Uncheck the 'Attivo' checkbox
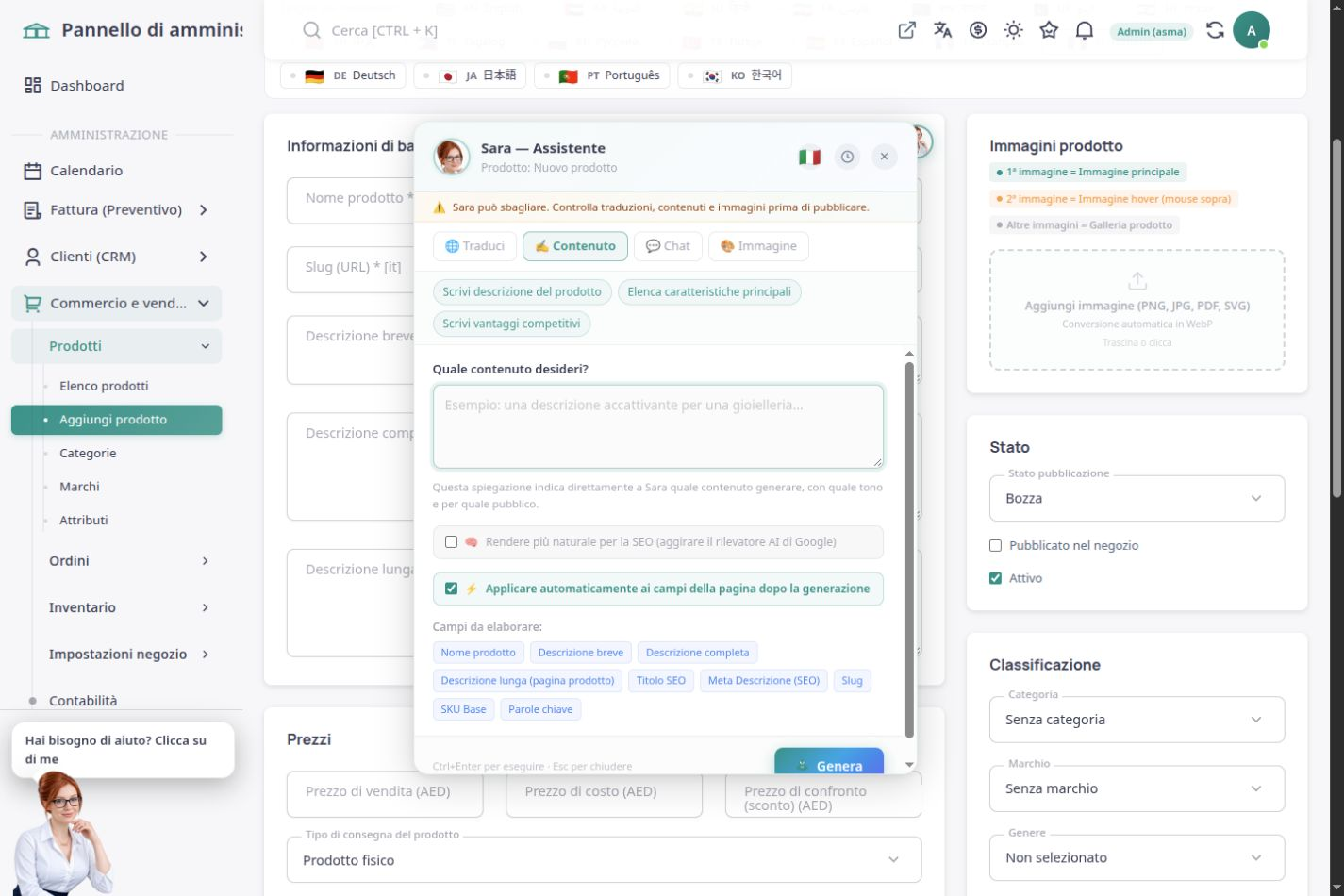Screen dimensions: 1344x896 pos(995,578)
